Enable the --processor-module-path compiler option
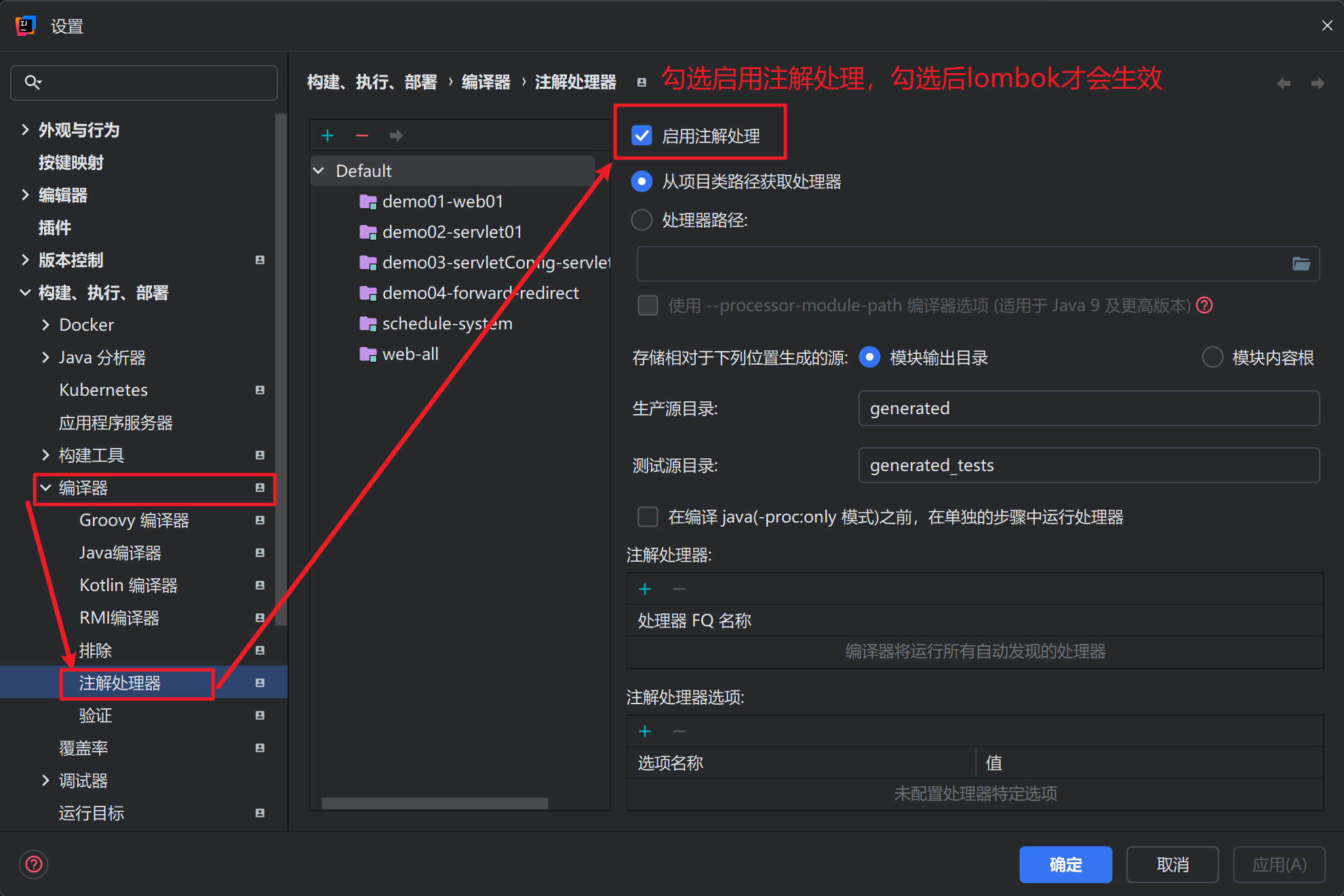Image resolution: width=1344 pixels, height=896 pixels. click(648, 305)
